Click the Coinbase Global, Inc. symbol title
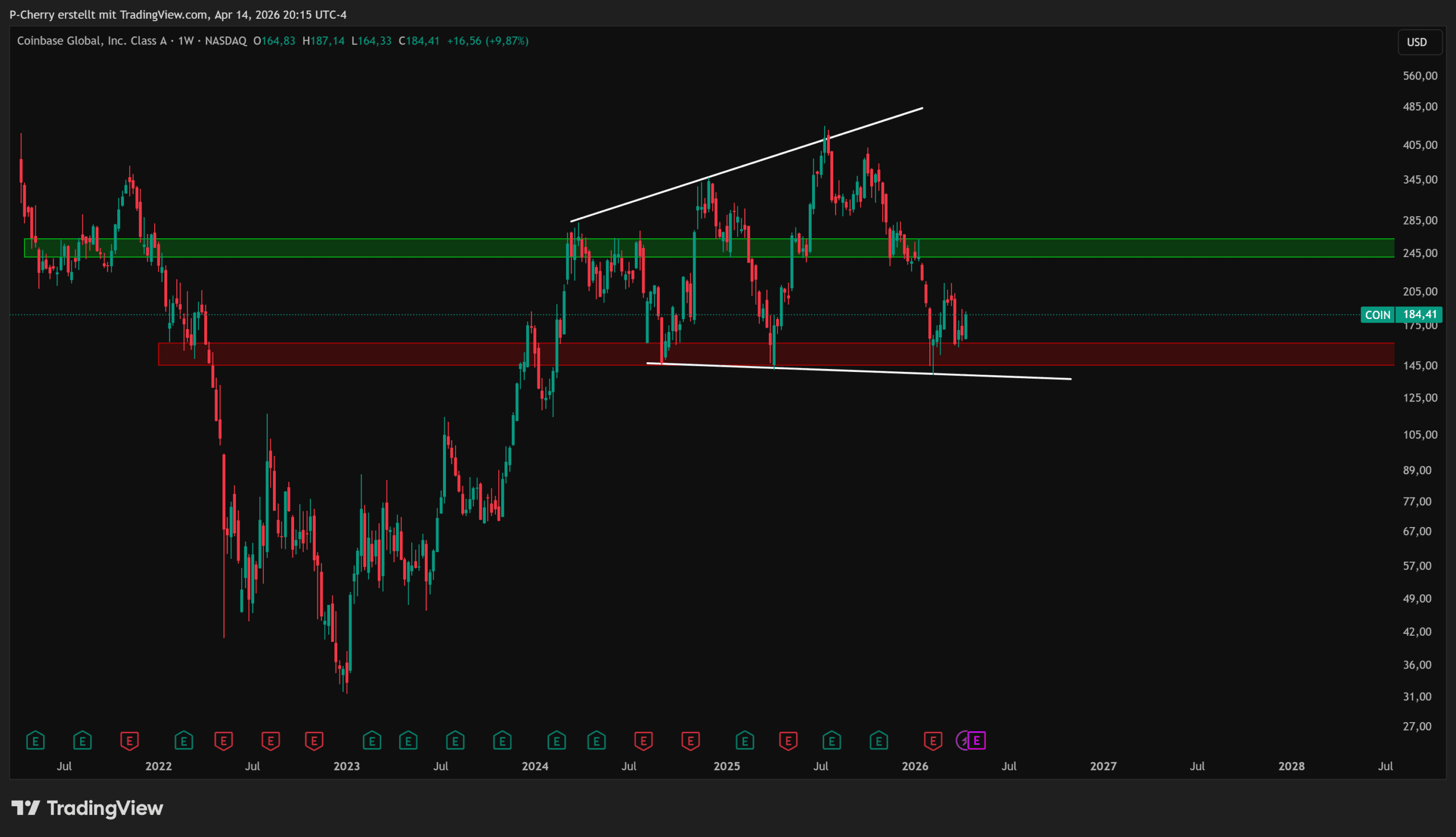Image resolution: width=1456 pixels, height=837 pixels. pos(91,41)
